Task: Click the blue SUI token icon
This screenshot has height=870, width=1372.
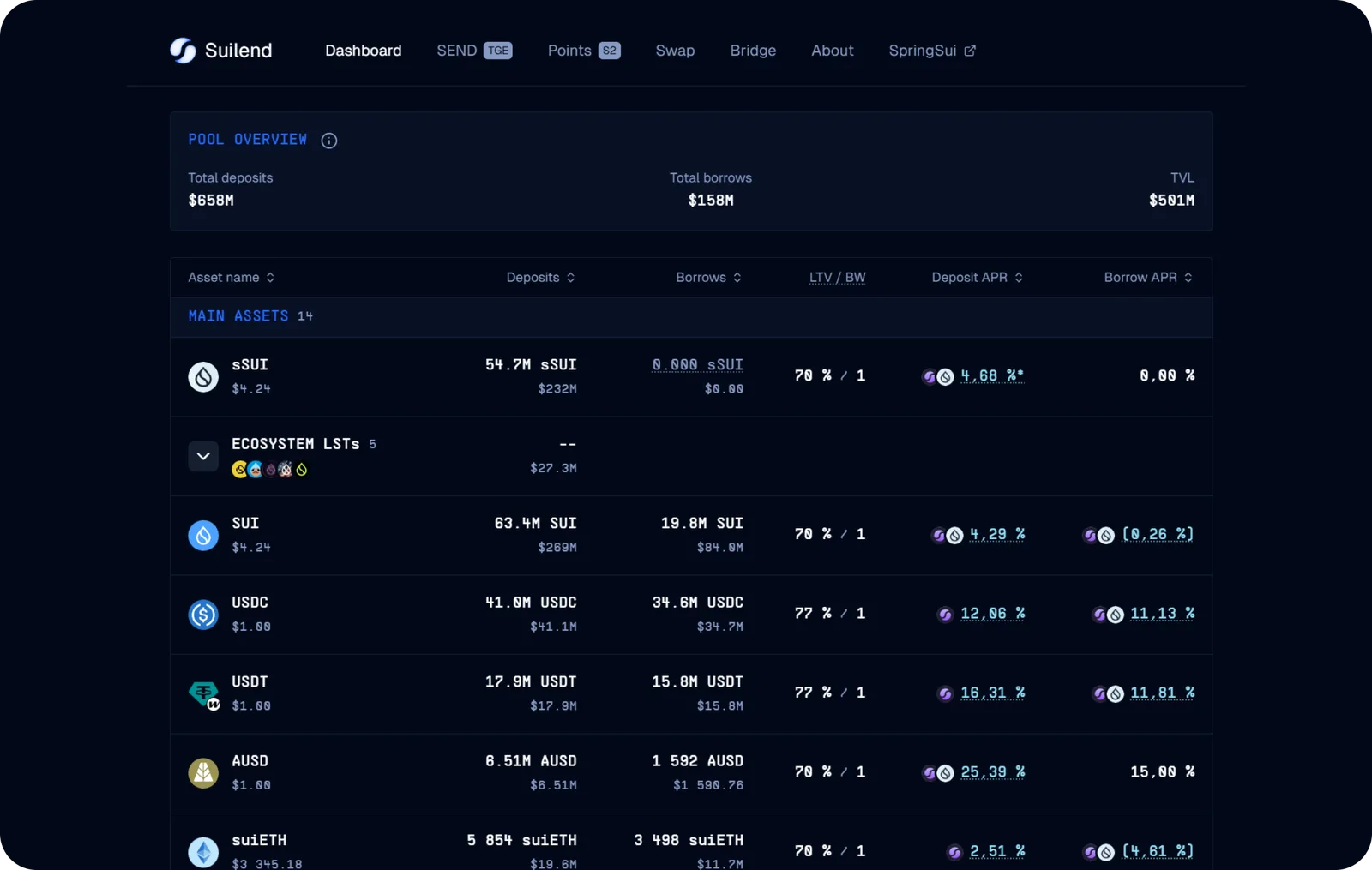Action: [203, 535]
